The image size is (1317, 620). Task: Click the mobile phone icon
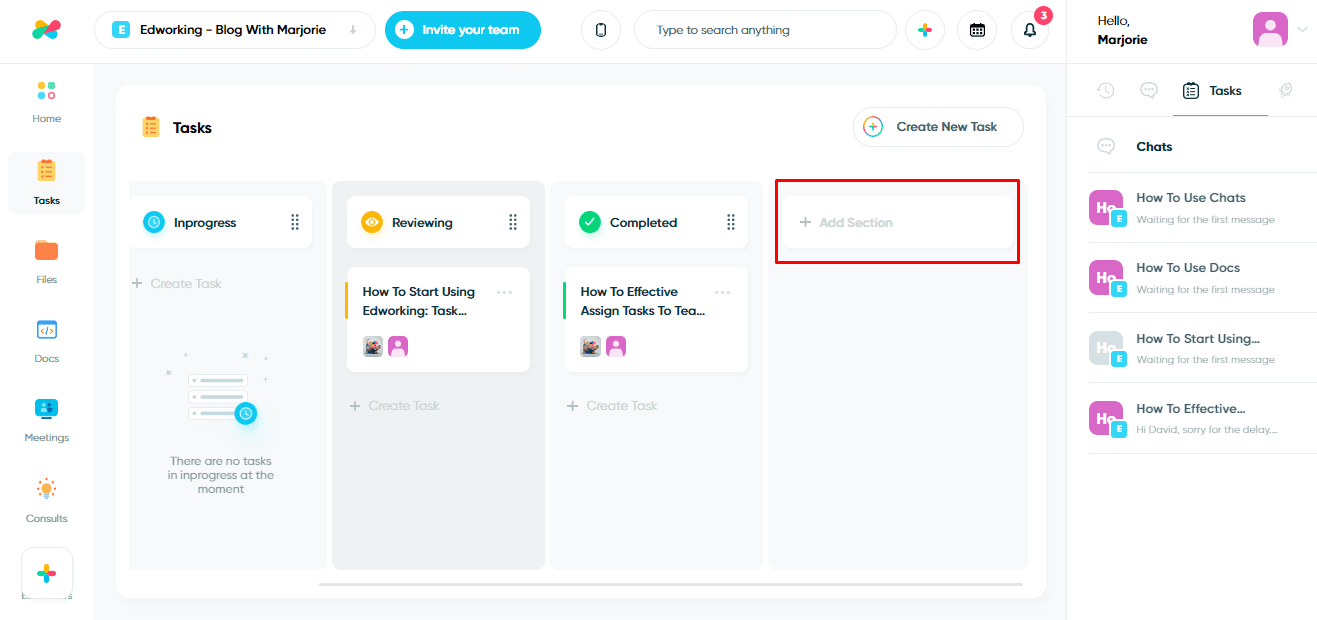click(601, 30)
